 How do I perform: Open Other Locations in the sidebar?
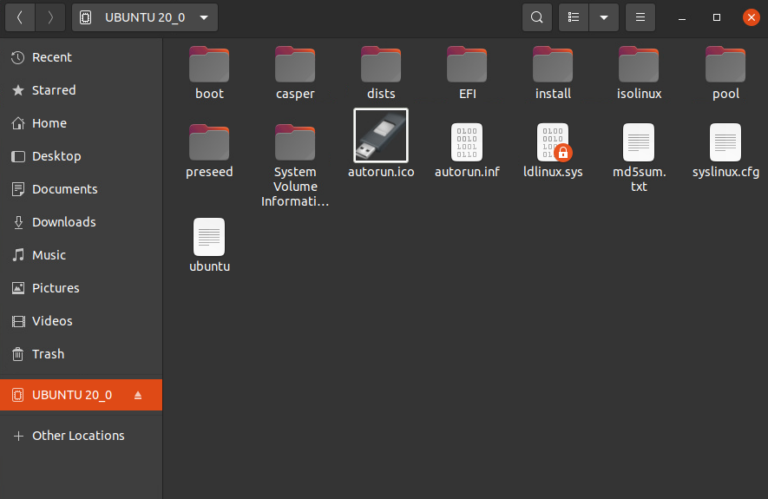pos(78,436)
